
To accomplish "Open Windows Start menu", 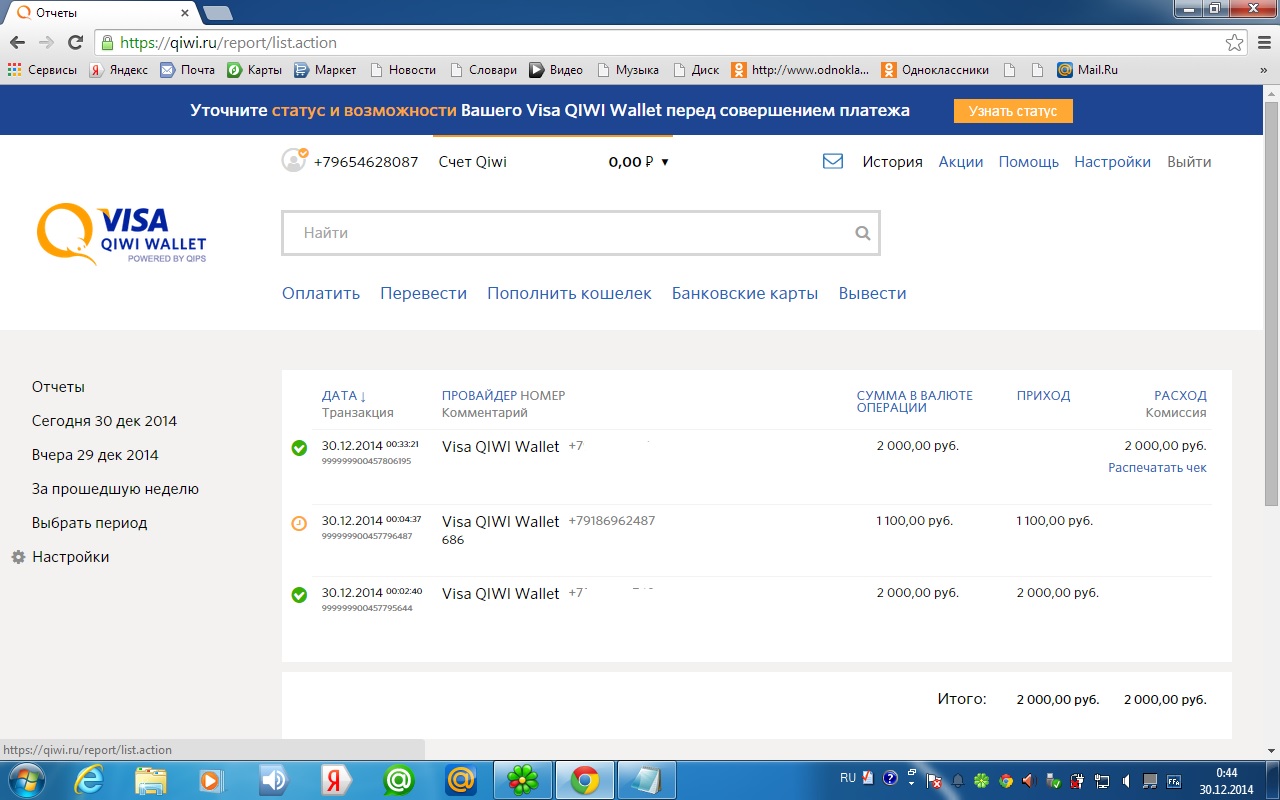I will (x=25, y=780).
